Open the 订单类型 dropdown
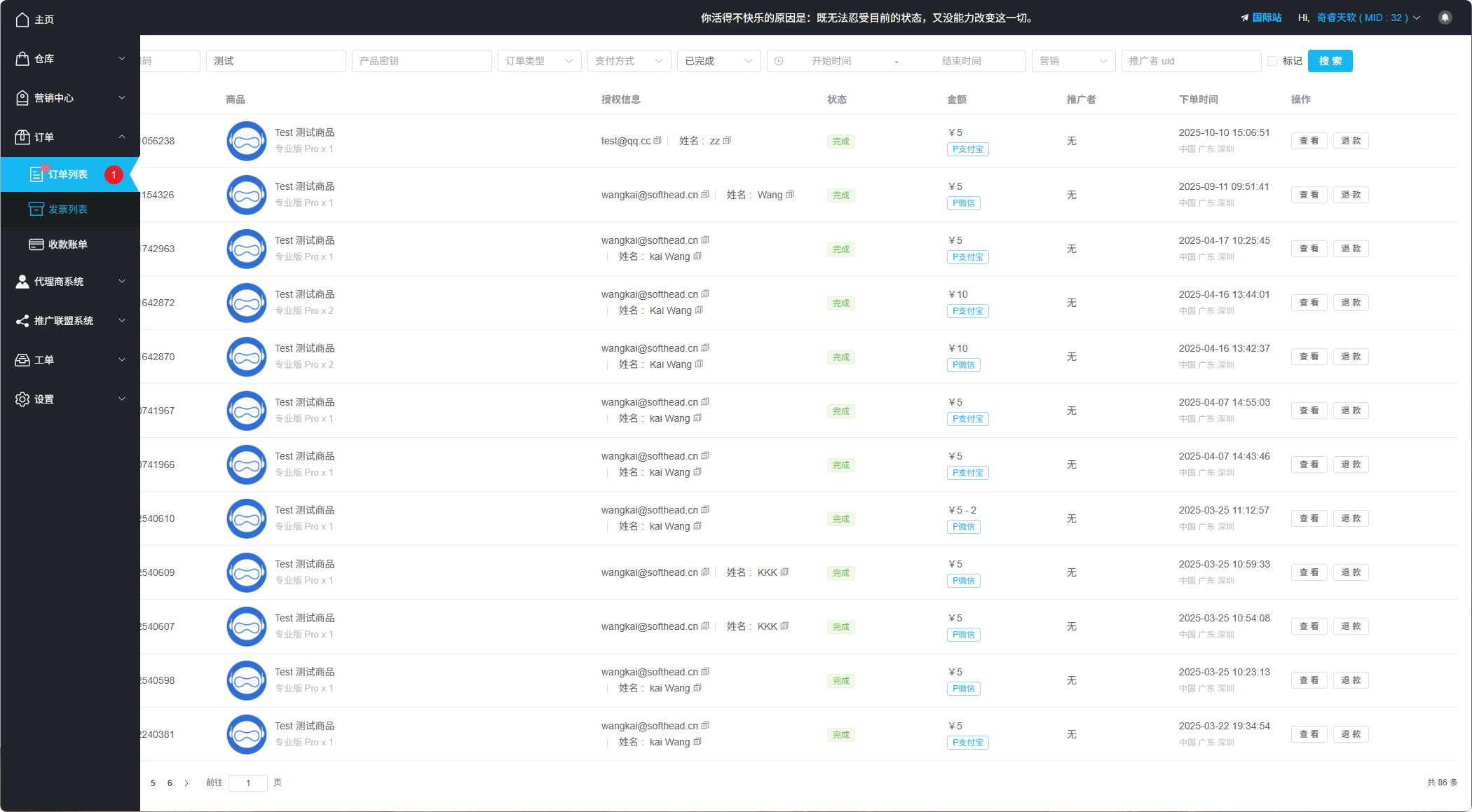The image size is (1472, 812). tap(538, 61)
